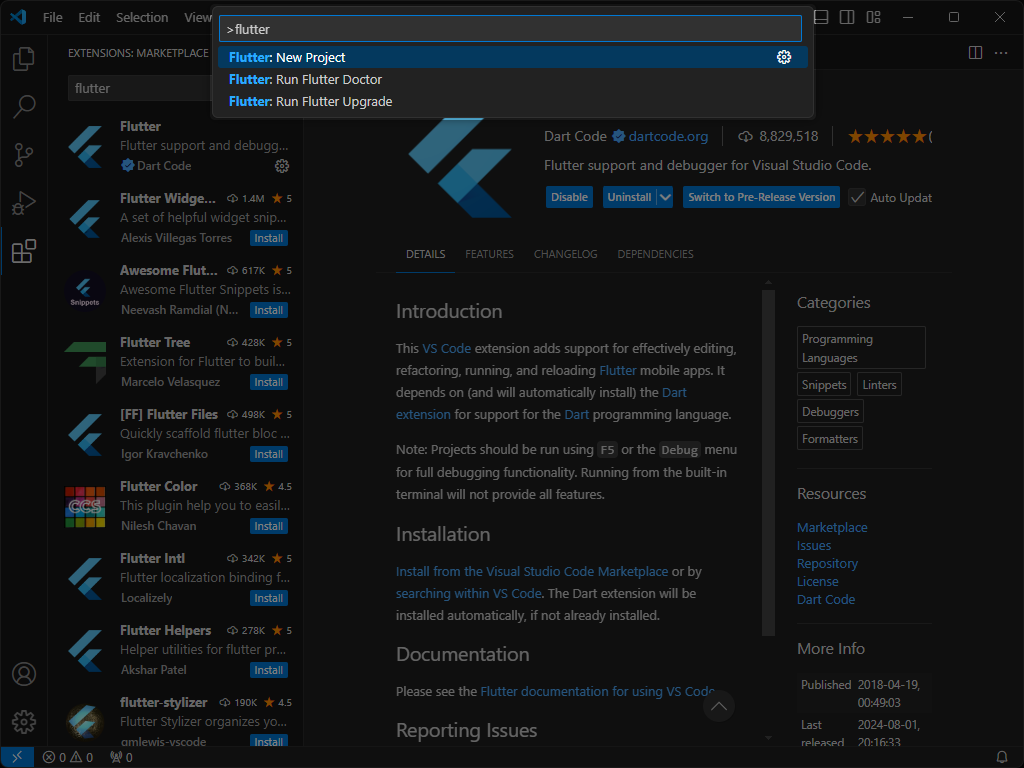Screen dimensions: 1024x768
Task: Open the editor More Actions ellipsis
Action: pyautogui.click(x=1001, y=52)
